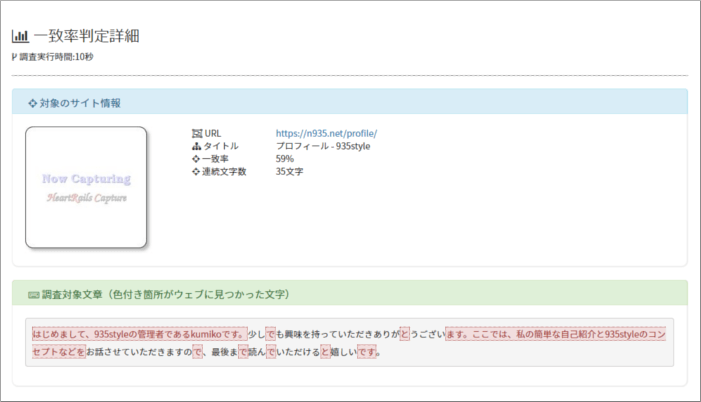The width and height of the screenshot is (701, 402).
Task: Click the icon beside 一致率
Action: pos(196,159)
